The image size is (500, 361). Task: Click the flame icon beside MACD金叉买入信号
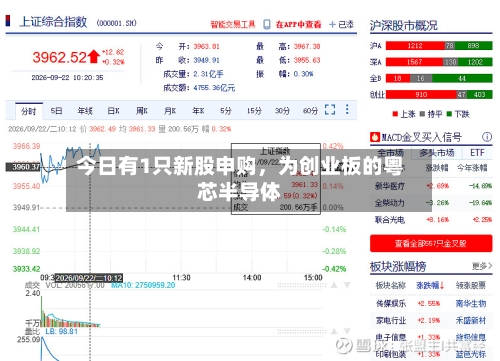375,137
